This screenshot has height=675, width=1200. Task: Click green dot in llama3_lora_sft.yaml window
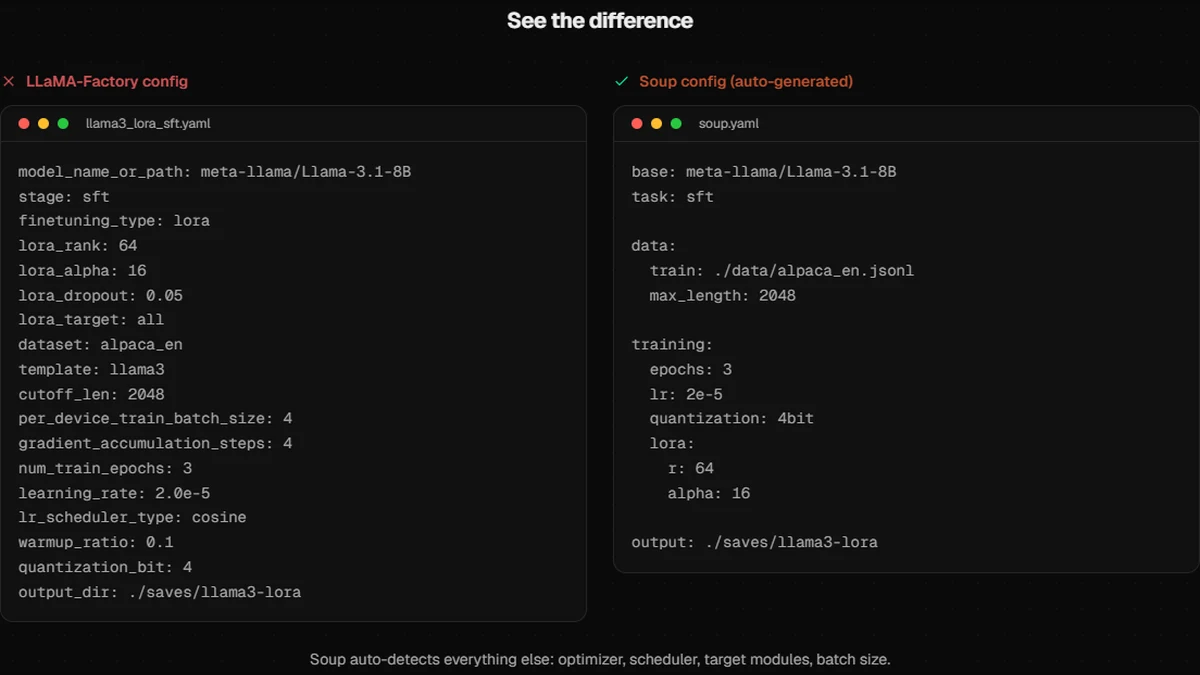tap(63, 124)
